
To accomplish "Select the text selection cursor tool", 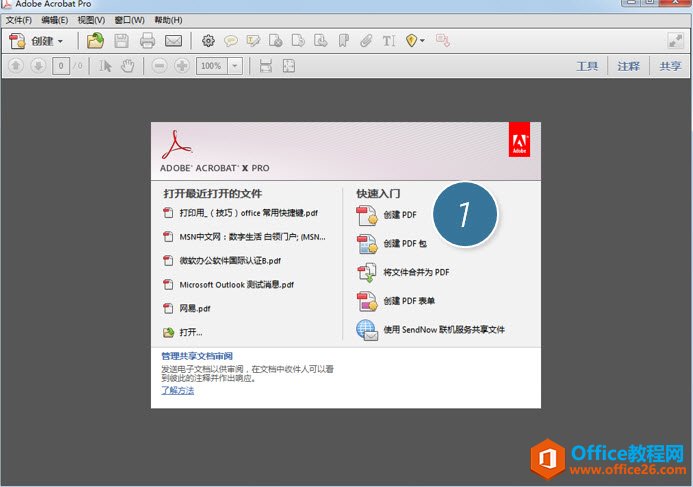I will click(105, 66).
